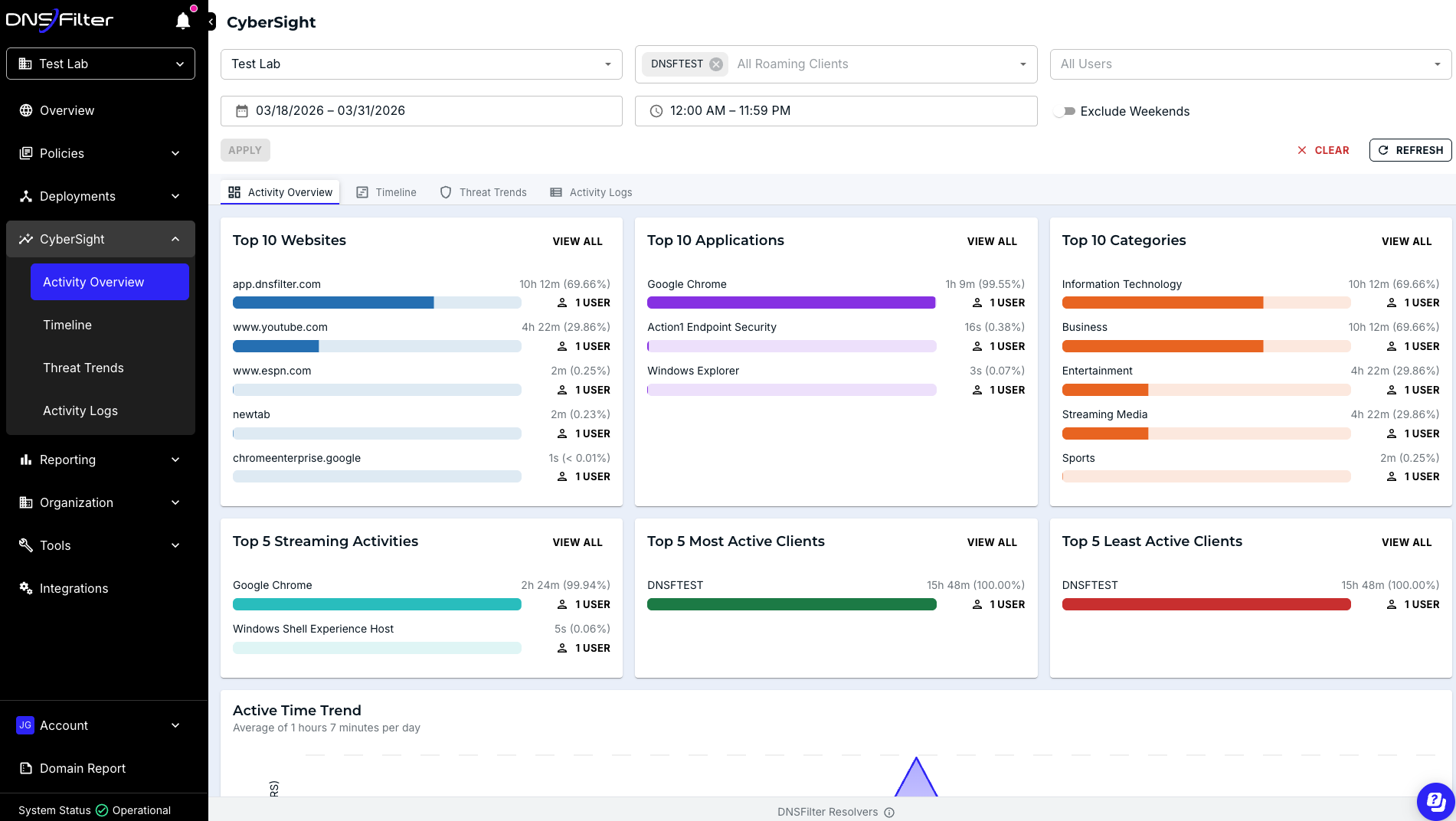Click the Policies sidebar icon
The width and height of the screenshot is (1456, 821).
(26, 153)
